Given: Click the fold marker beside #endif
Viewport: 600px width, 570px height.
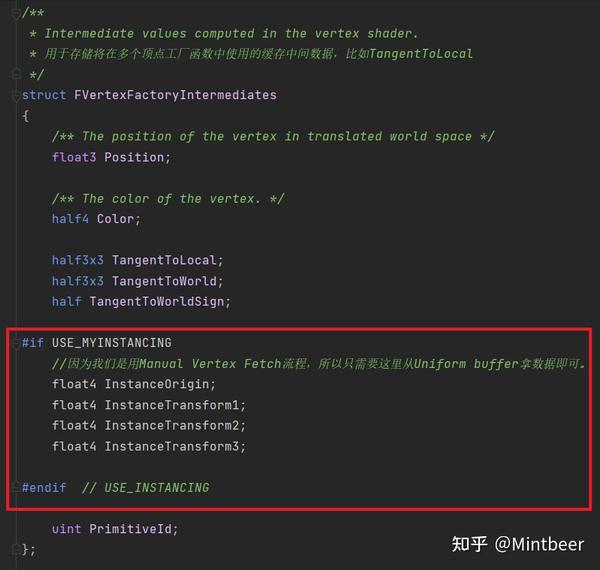Looking at the screenshot, I should coord(15,487).
